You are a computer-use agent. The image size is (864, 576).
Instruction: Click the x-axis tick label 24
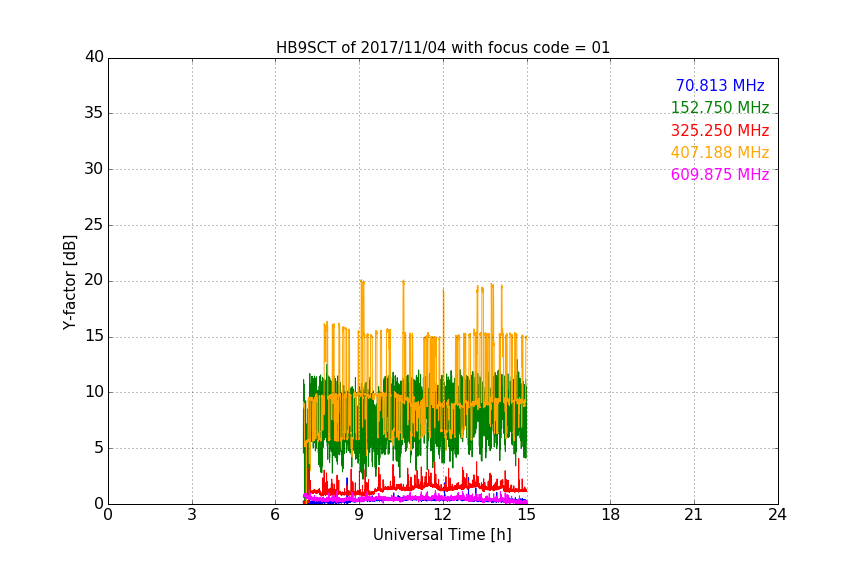[x=777, y=515]
